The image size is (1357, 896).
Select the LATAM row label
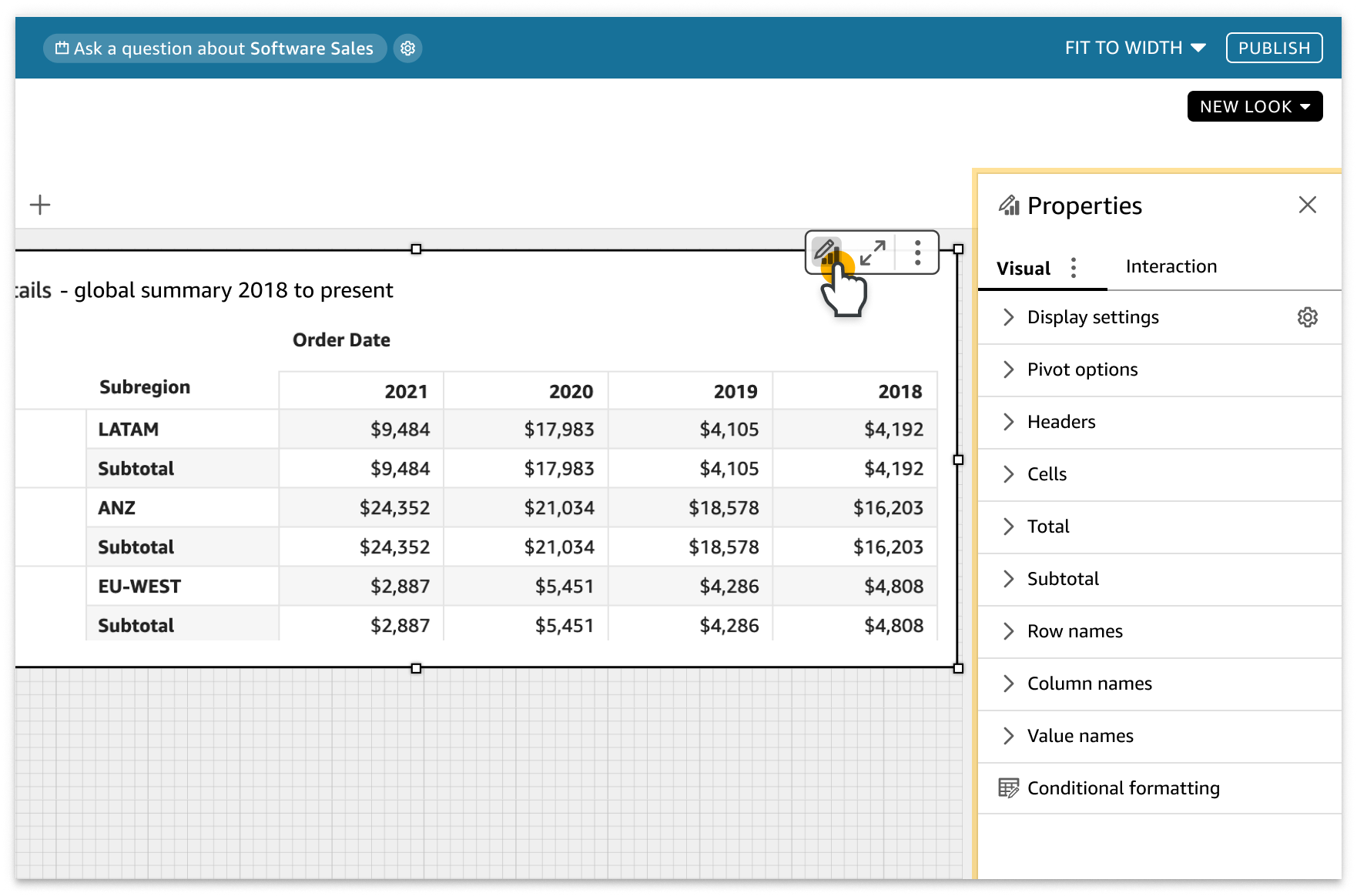(x=129, y=430)
